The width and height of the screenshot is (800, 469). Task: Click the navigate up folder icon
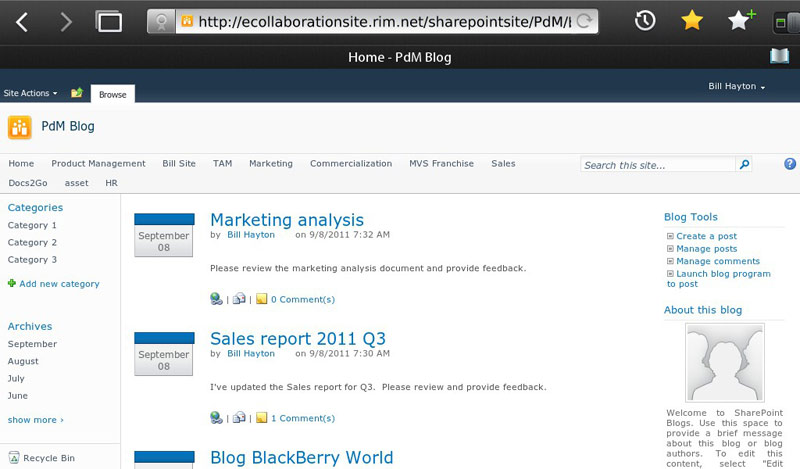77,92
